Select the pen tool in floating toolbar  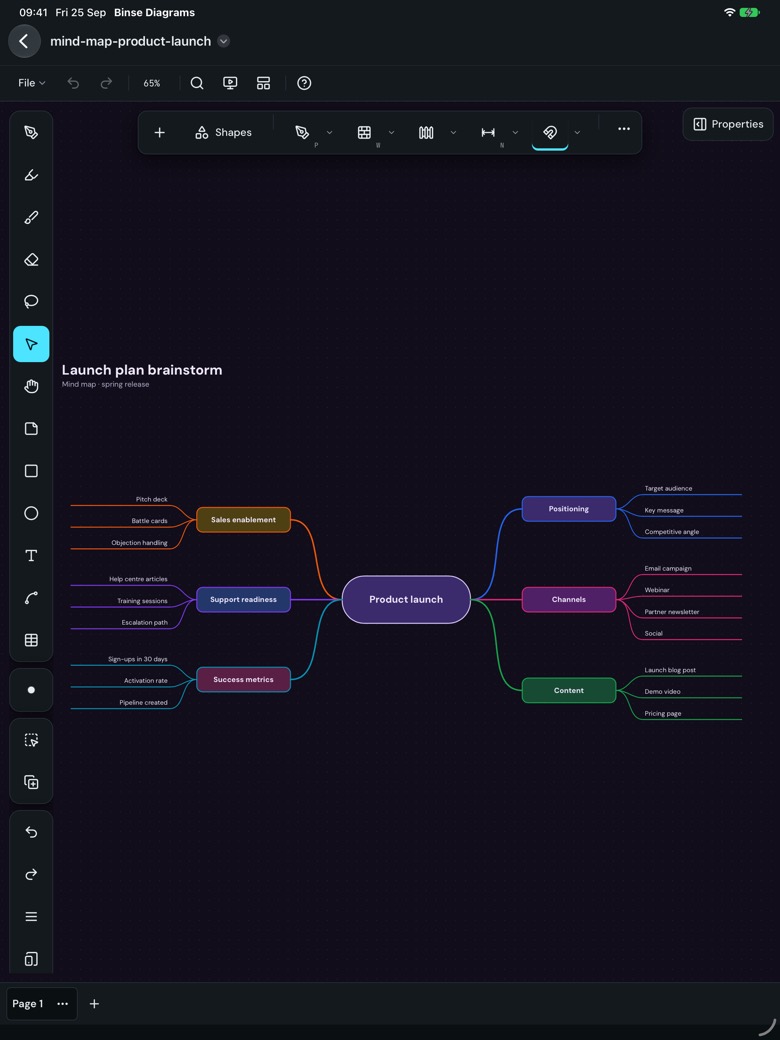click(302, 133)
